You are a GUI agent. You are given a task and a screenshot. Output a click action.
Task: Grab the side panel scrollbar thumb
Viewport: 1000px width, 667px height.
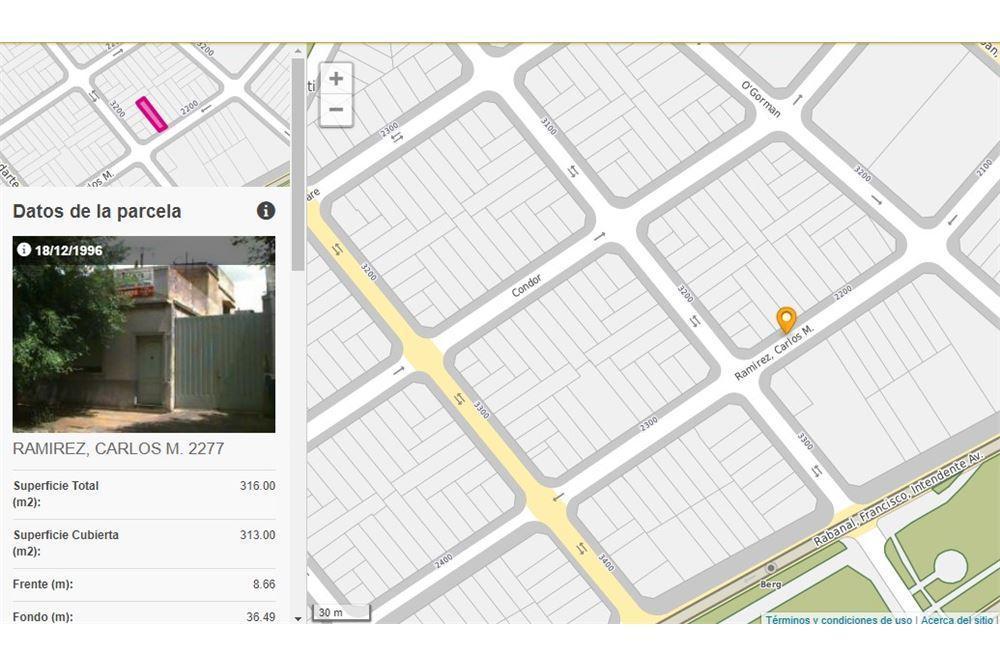pyautogui.click(x=298, y=164)
